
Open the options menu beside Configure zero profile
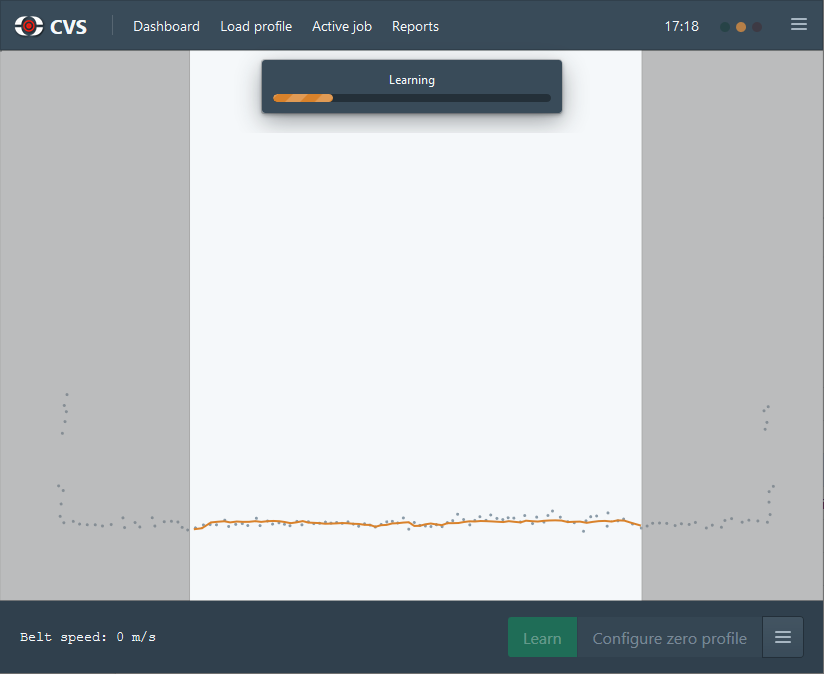782,637
